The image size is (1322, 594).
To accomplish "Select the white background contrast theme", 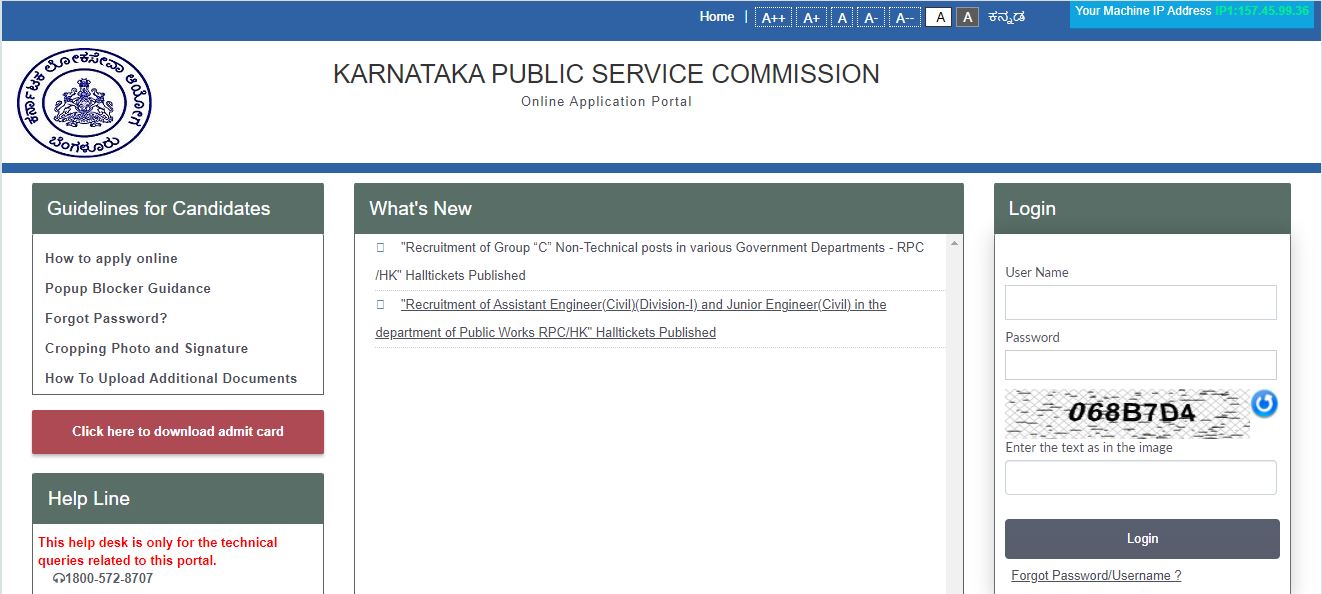I will click(938, 17).
